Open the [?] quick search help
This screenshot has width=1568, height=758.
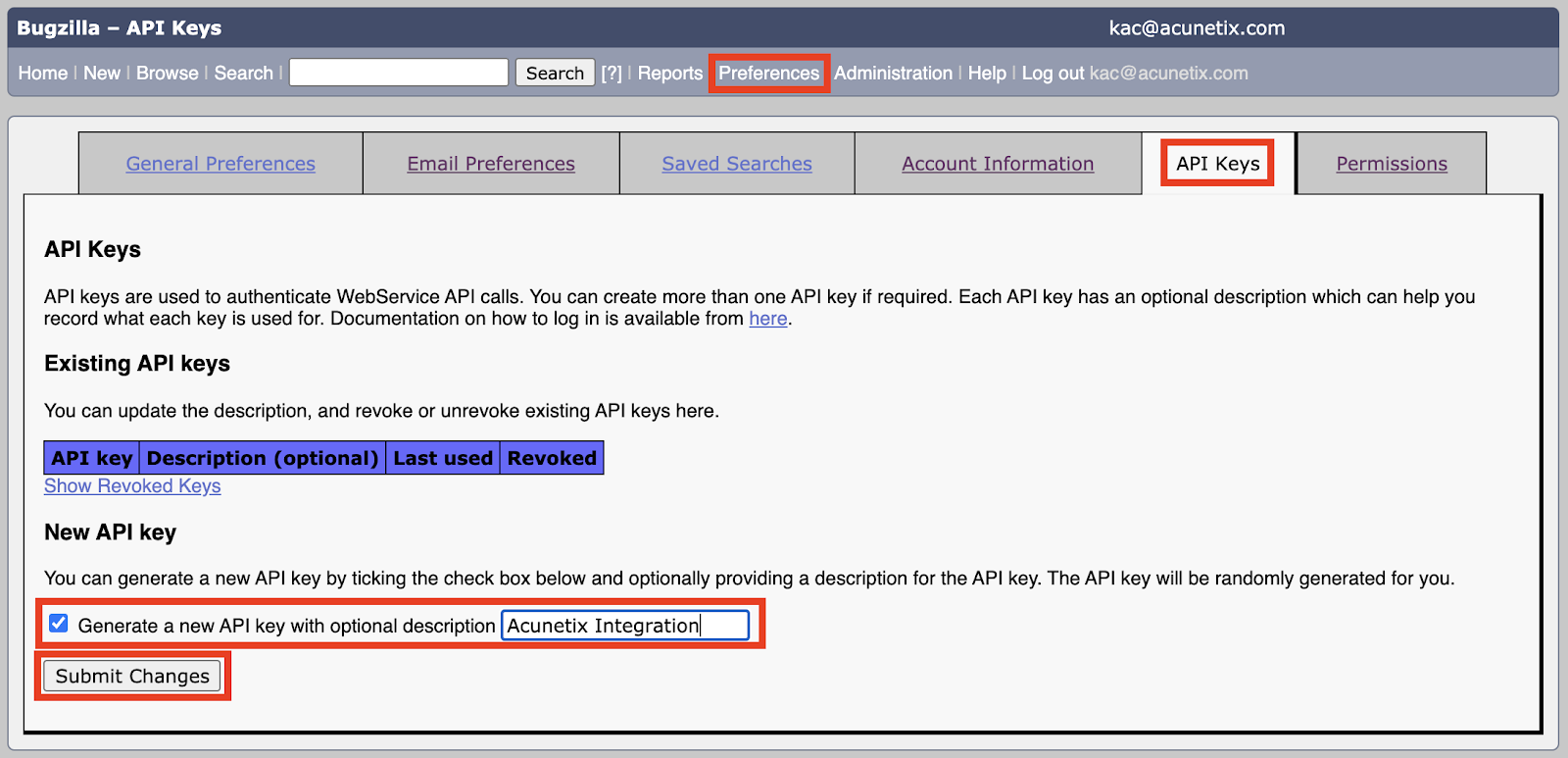(x=612, y=74)
